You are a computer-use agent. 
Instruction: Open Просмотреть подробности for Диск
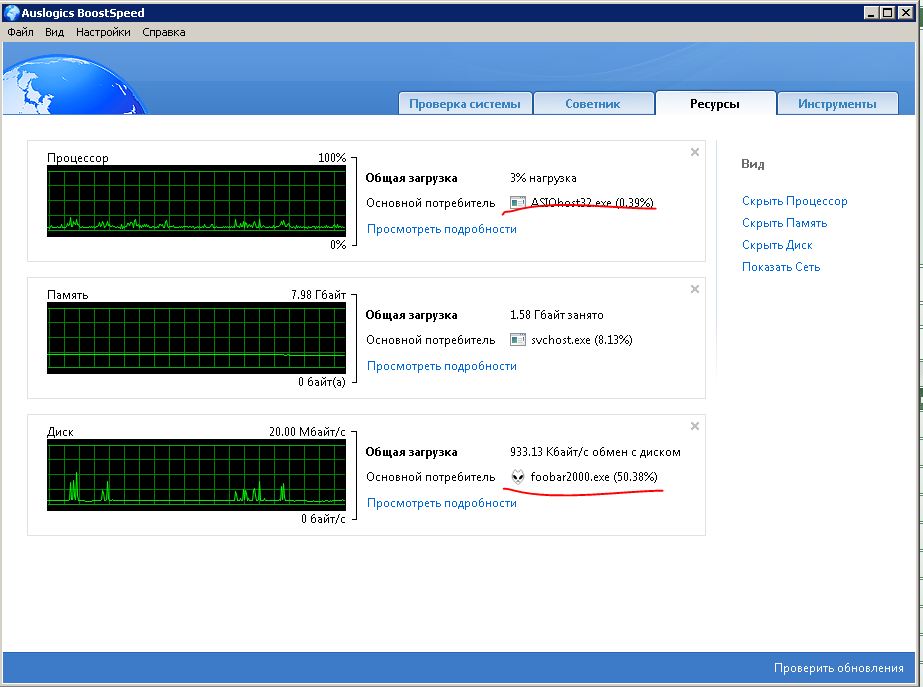(x=441, y=503)
